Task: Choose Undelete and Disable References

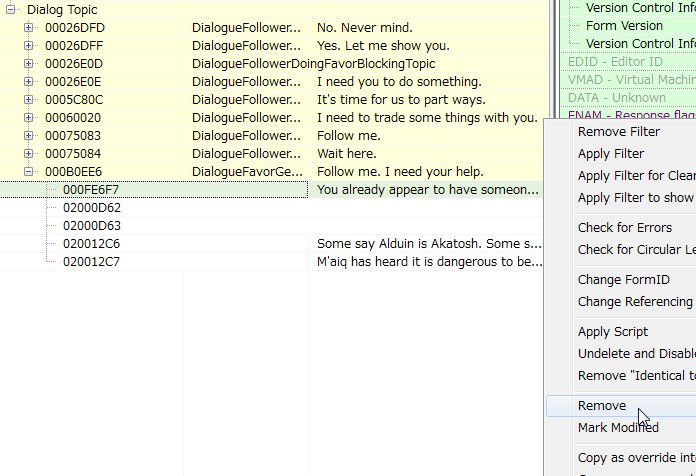Action: [637, 353]
